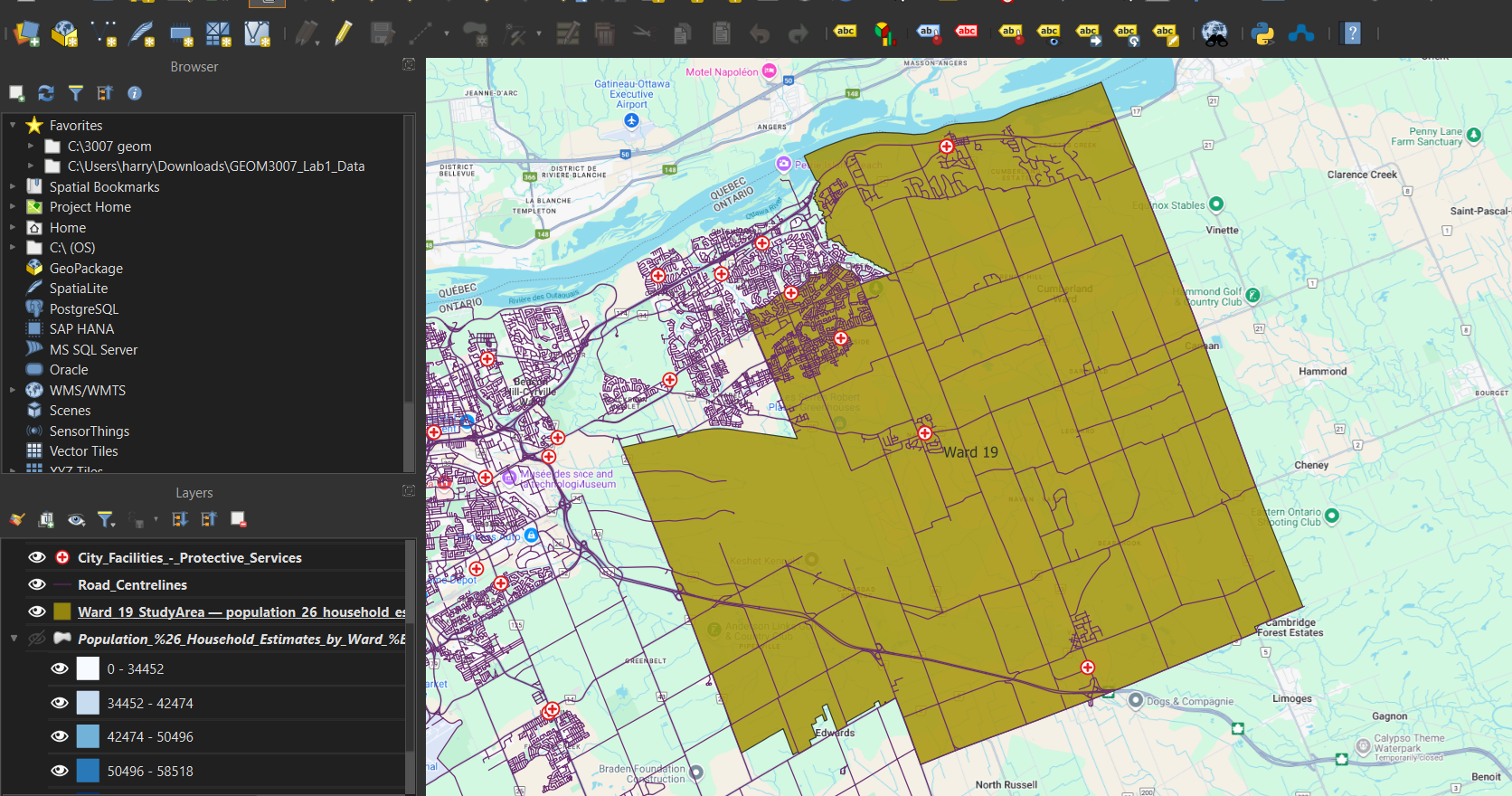Hide the Road_Centrelines layer
This screenshot has height=796, width=1512.
point(37,584)
